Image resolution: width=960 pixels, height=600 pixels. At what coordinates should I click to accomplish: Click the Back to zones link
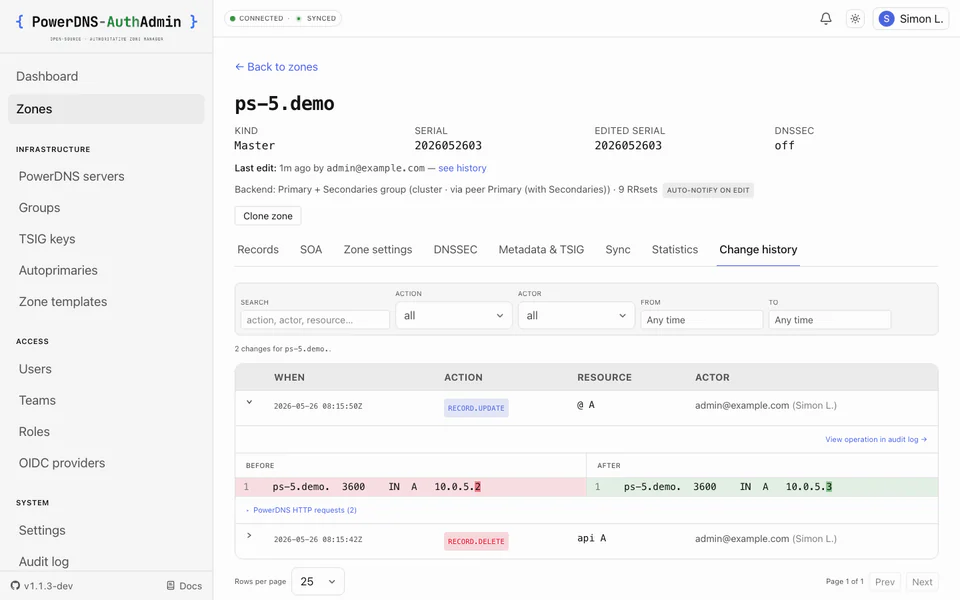point(276,67)
